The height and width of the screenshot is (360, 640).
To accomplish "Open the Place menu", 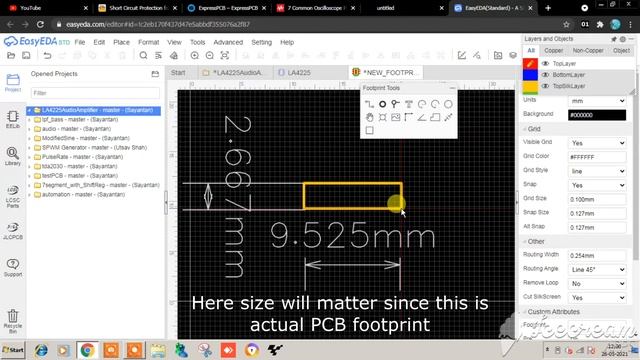I will [x=121, y=42].
